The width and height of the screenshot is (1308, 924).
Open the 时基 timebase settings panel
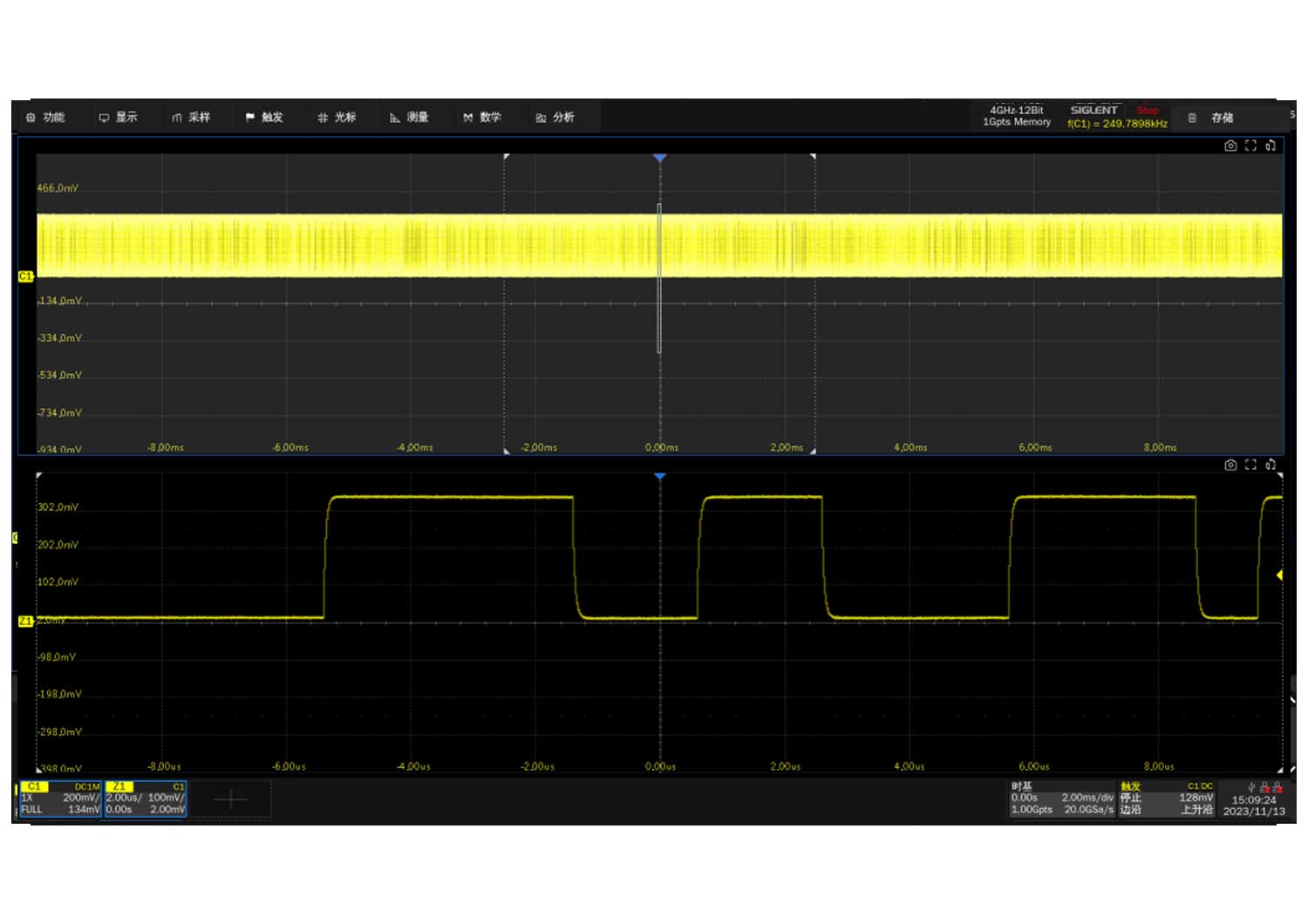click(x=1062, y=798)
